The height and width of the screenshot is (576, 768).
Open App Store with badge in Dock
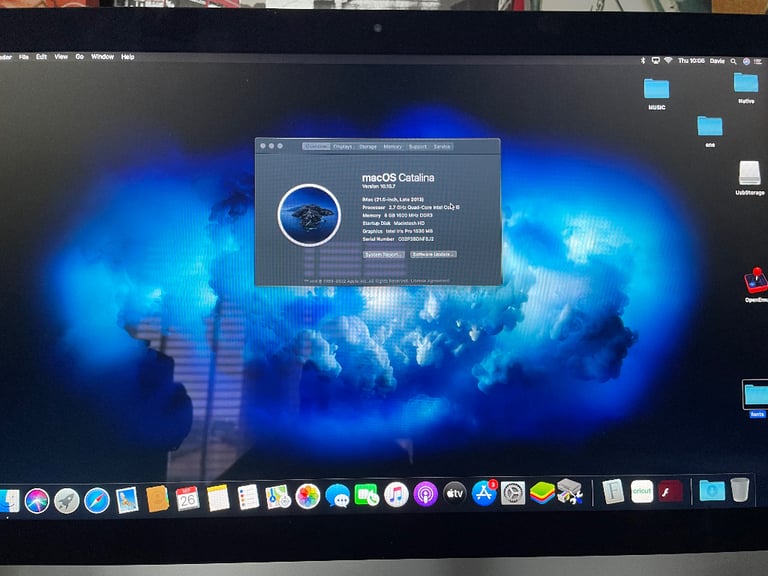[484, 493]
